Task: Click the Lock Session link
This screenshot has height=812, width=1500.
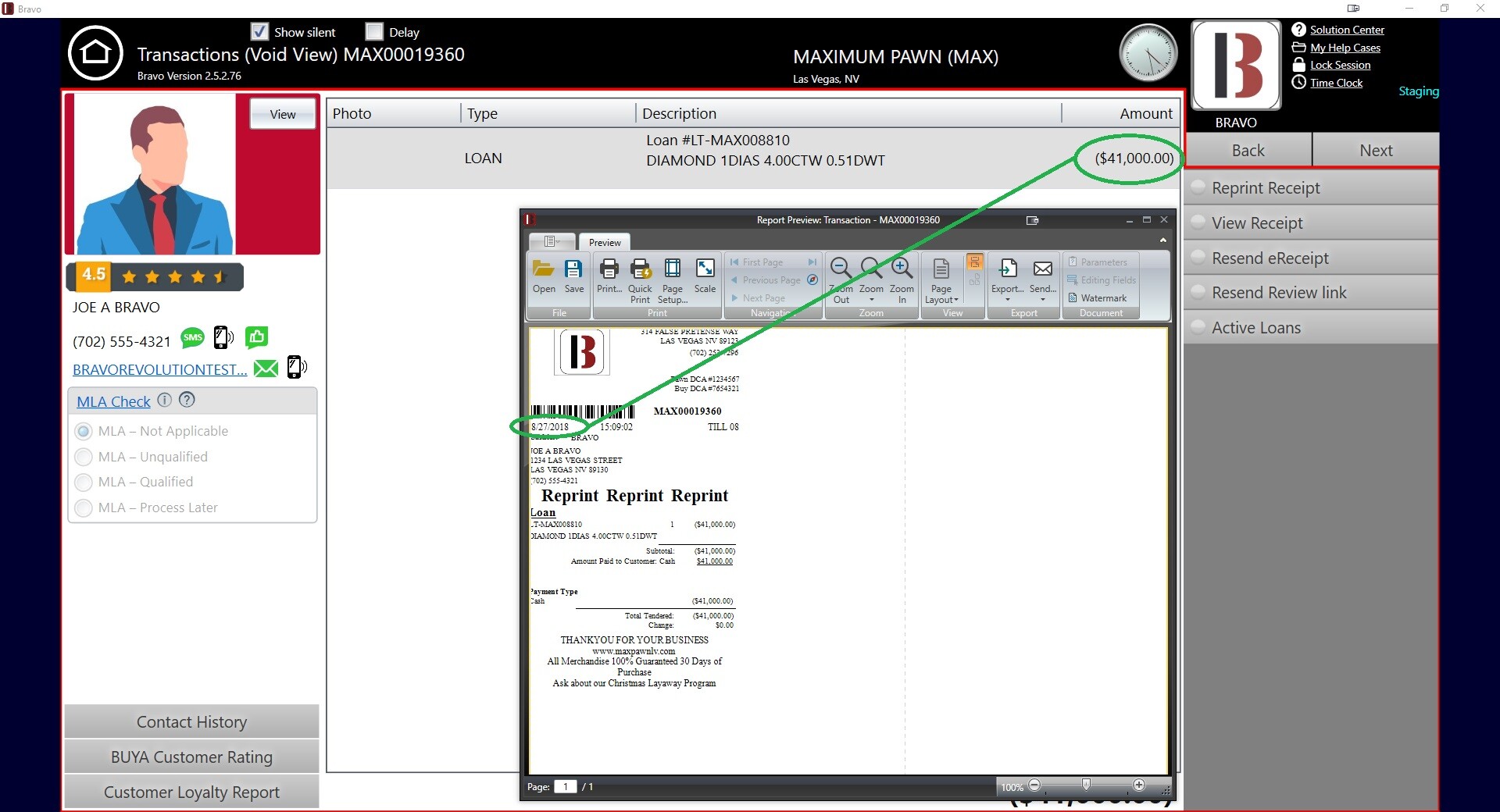Action: [1341, 65]
